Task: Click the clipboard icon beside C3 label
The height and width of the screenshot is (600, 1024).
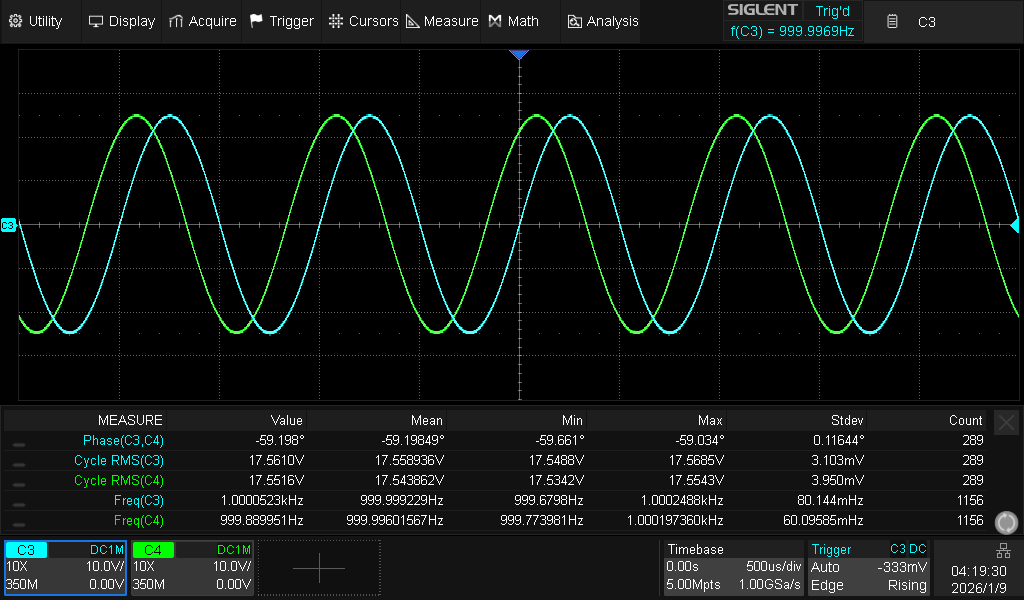Action: click(x=893, y=21)
